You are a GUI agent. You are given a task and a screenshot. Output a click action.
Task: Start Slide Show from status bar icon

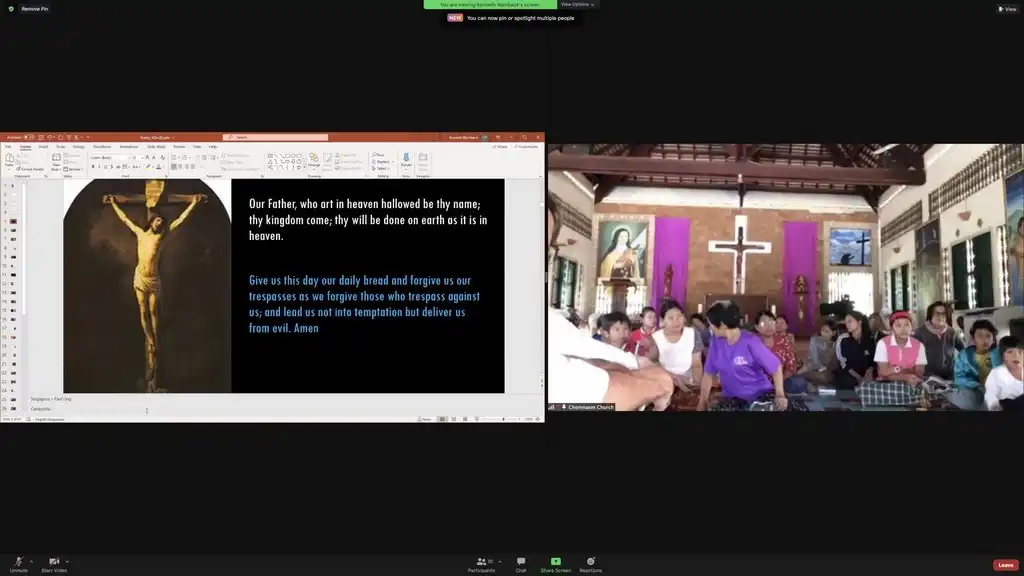(476, 419)
